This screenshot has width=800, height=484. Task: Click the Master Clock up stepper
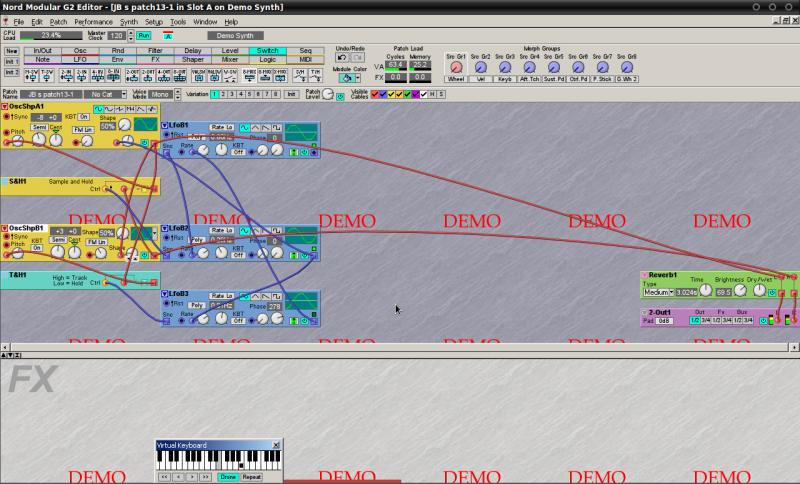tap(131, 33)
